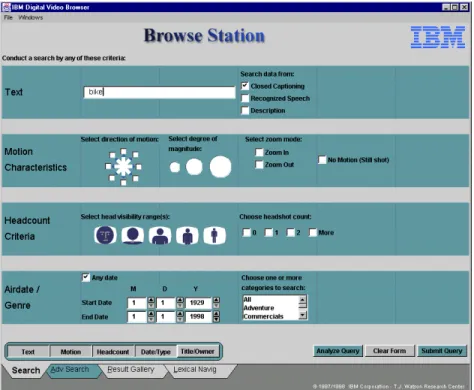Click the text search field containing "bike"

pyautogui.click(x=159, y=92)
